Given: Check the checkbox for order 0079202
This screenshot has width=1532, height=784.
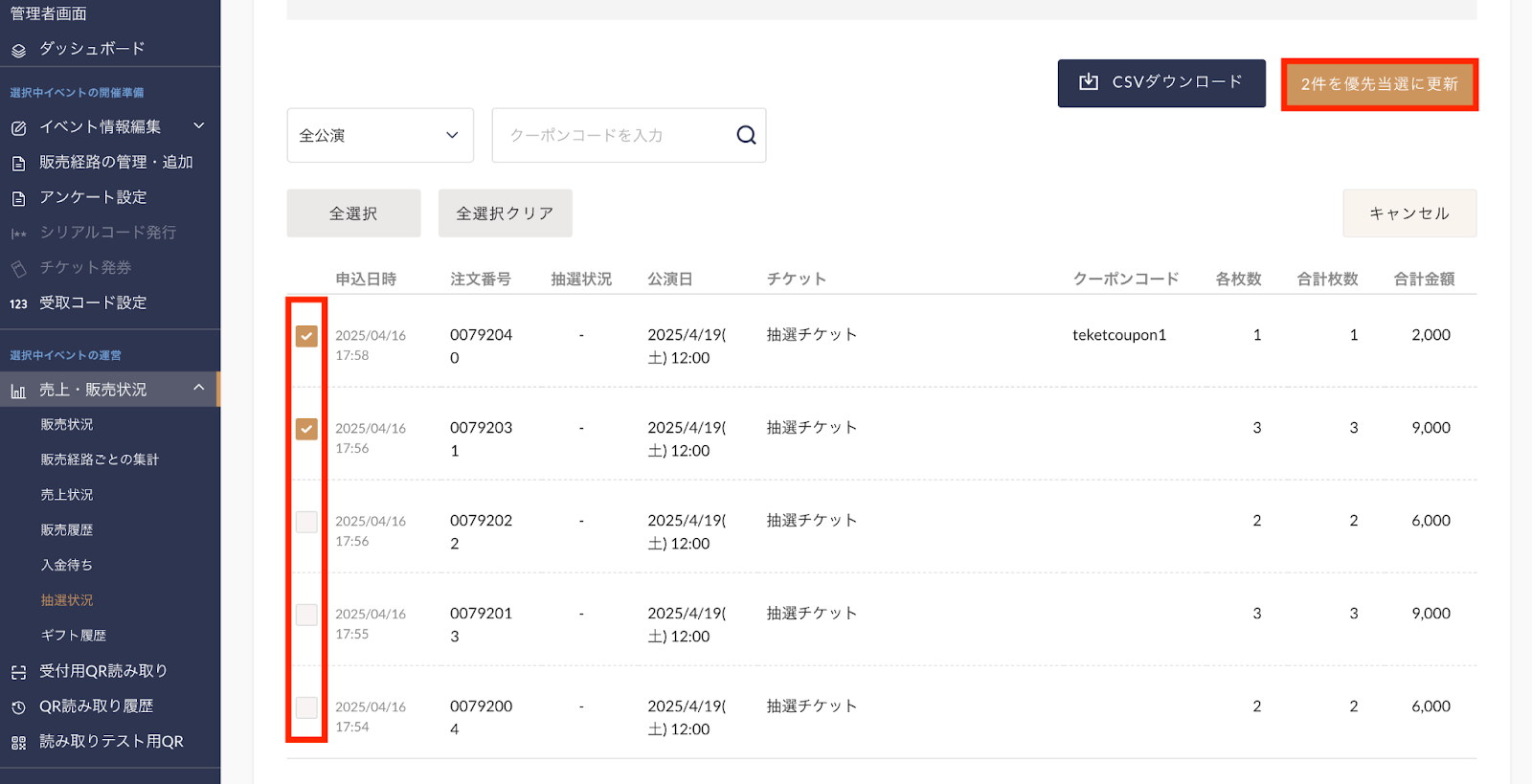Looking at the screenshot, I should [306, 522].
